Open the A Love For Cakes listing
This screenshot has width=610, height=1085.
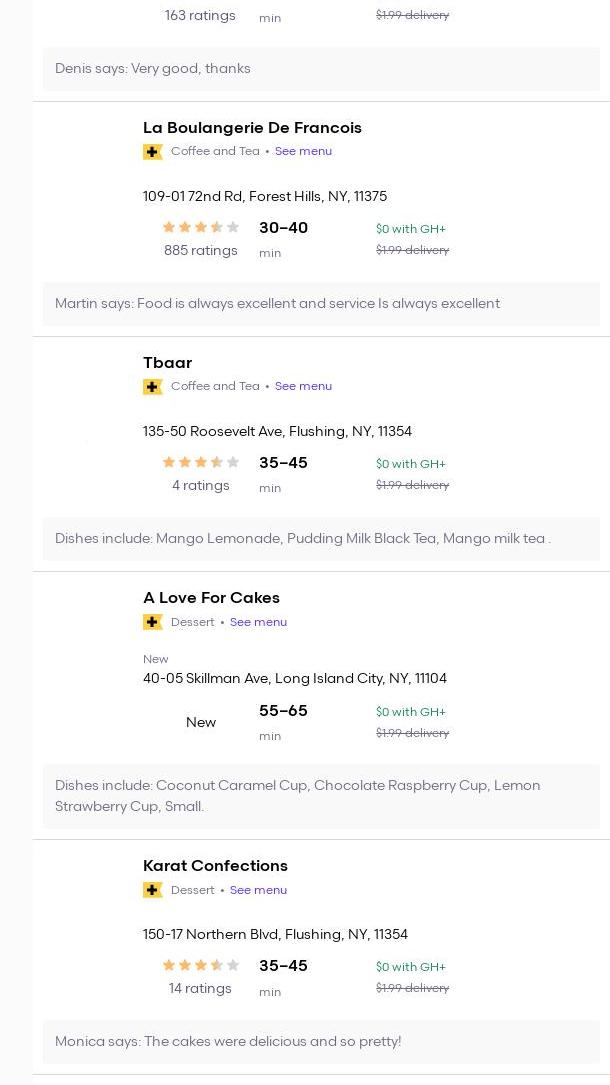coord(211,598)
